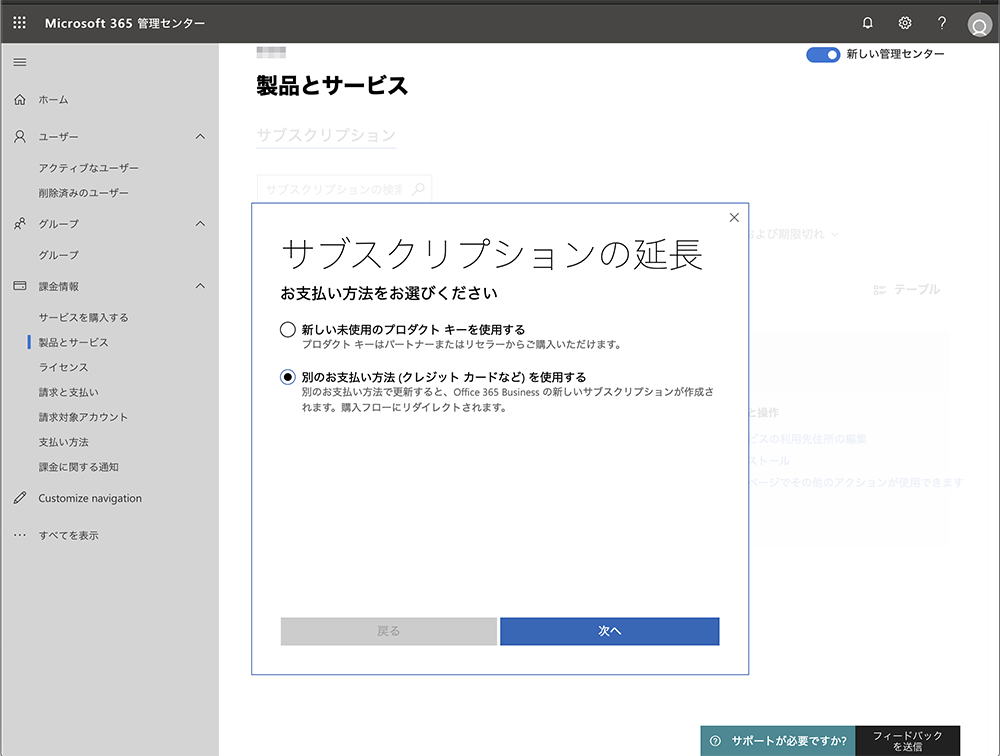Click すべてを表示 to show all
This screenshot has width=1000, height=756.
point(68,535)
